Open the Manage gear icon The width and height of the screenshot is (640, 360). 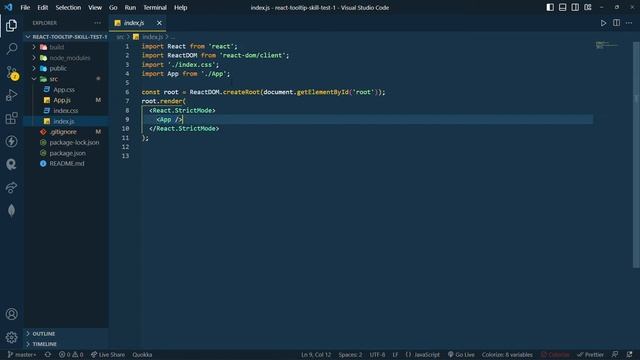pos(11,337)
